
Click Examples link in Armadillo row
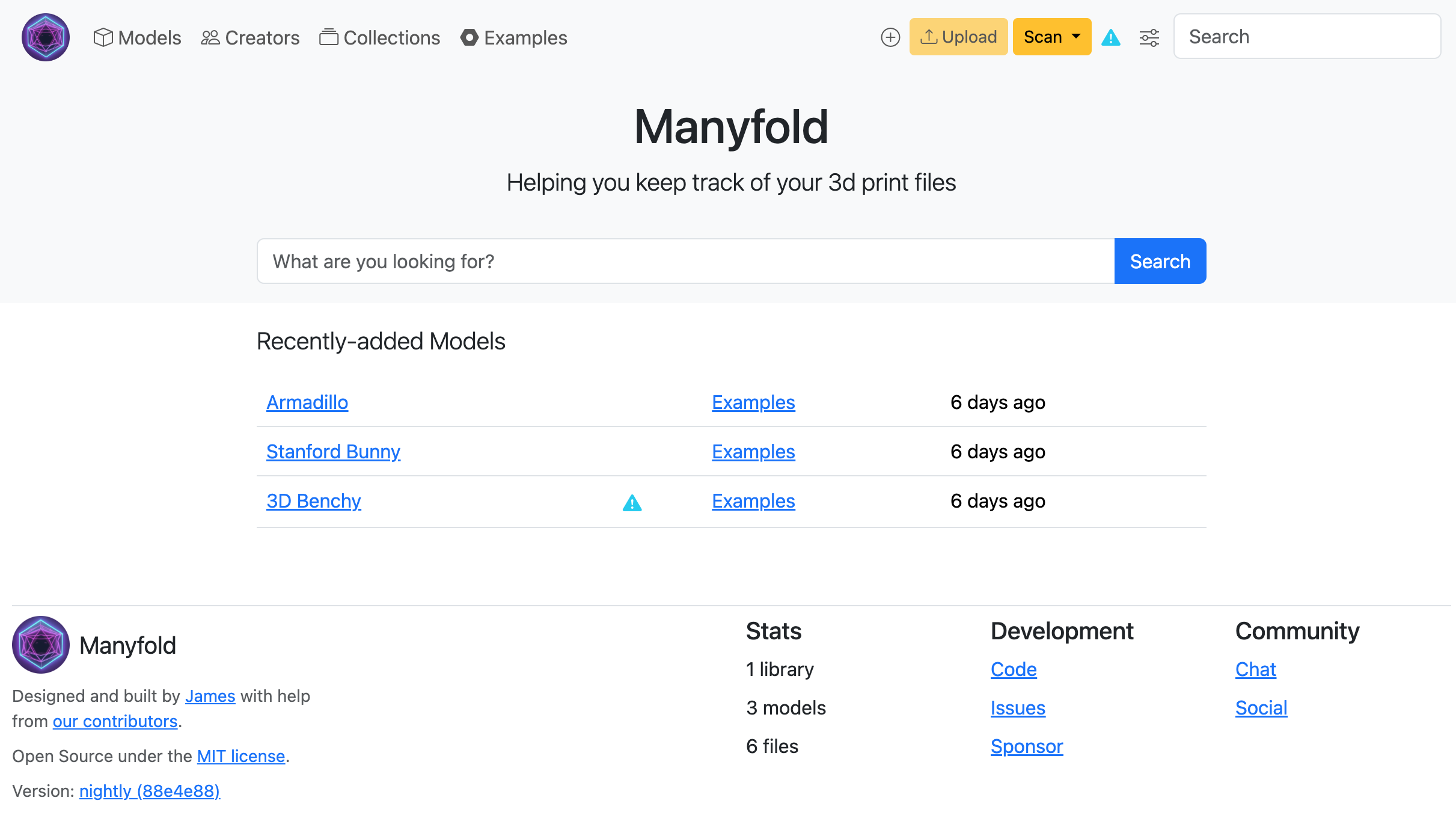753,402
